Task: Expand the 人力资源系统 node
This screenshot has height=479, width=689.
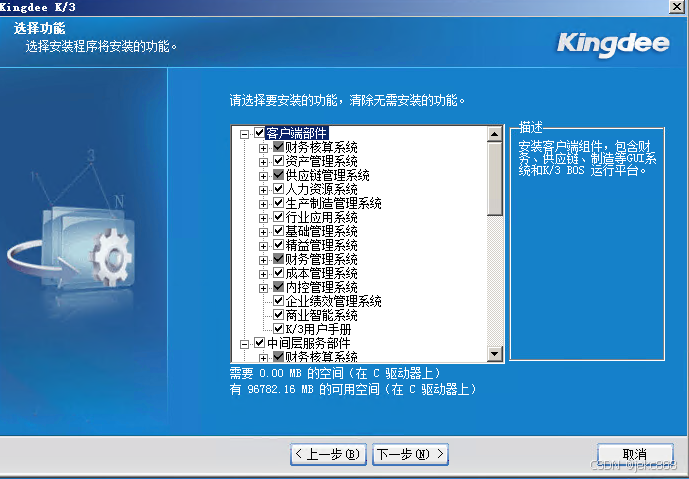Action: (263, 190)
